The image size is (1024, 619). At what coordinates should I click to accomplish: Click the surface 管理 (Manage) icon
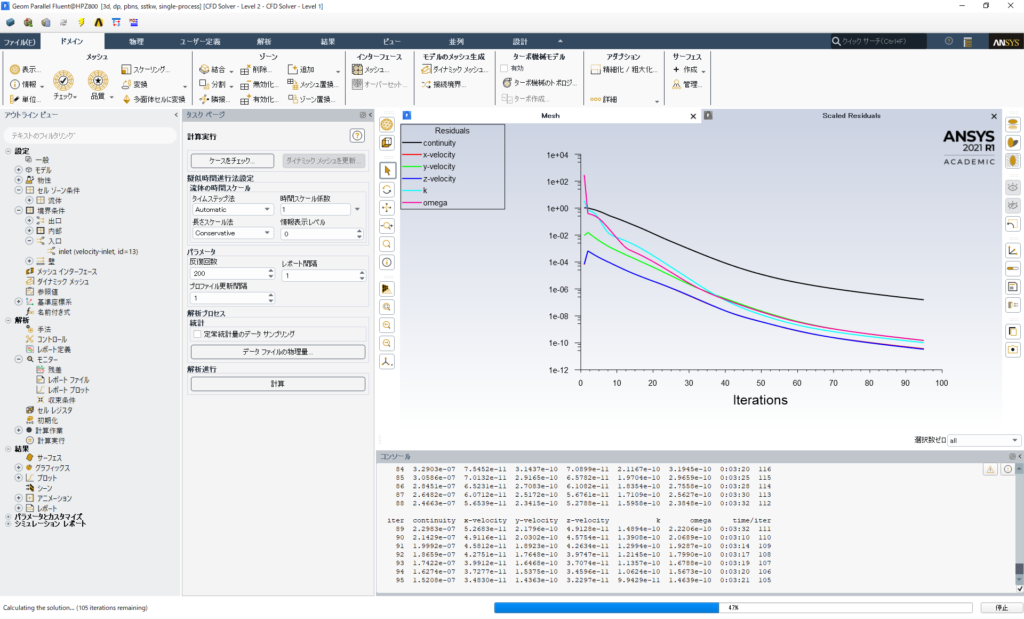coord(677,84)
